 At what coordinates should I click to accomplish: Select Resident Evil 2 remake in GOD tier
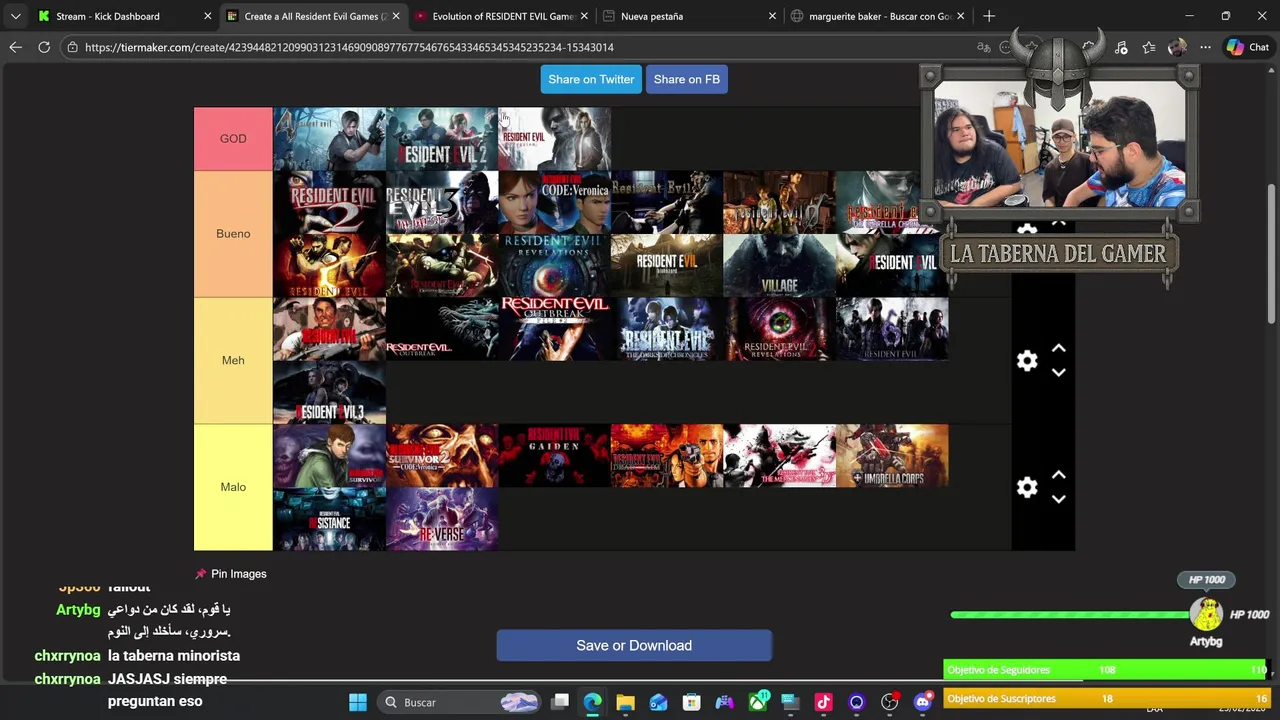441,139
